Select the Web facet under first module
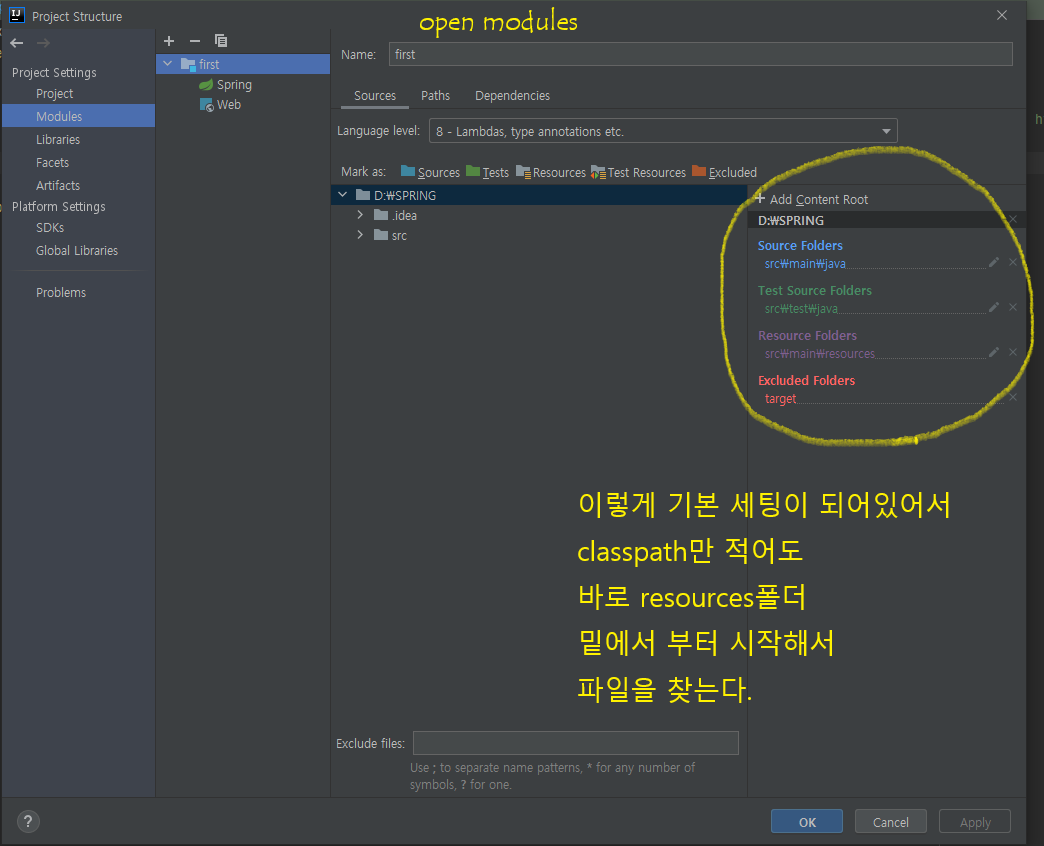 [x=227, y=104]
